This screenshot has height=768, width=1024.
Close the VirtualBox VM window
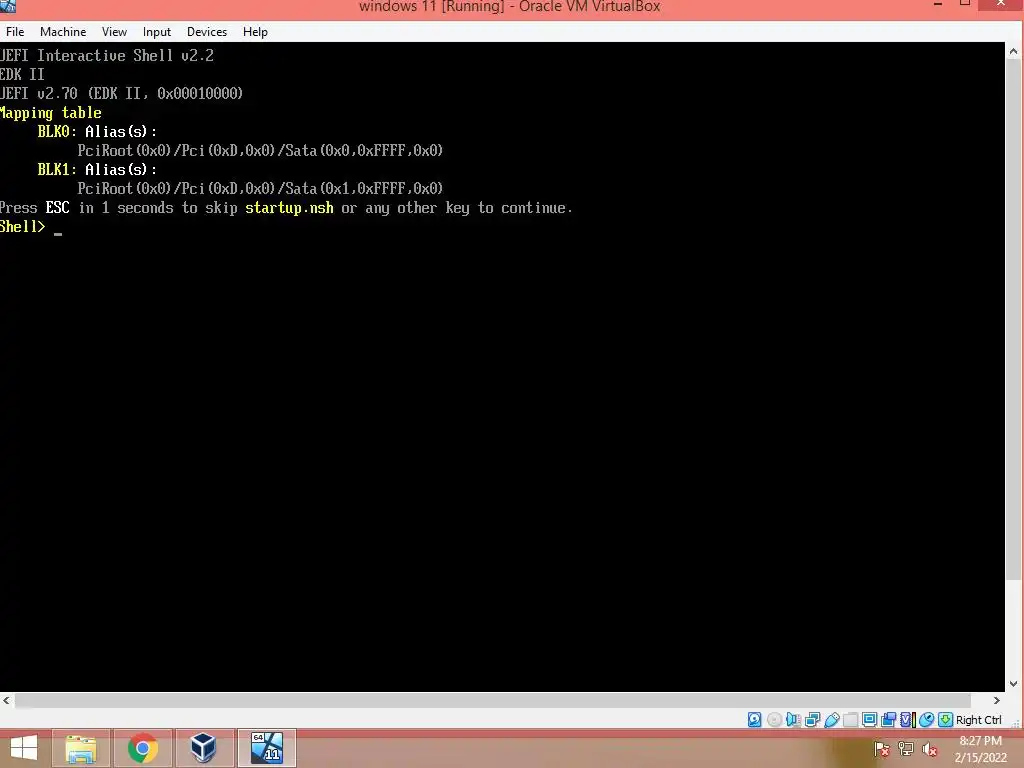click(x=1001, y=4)
